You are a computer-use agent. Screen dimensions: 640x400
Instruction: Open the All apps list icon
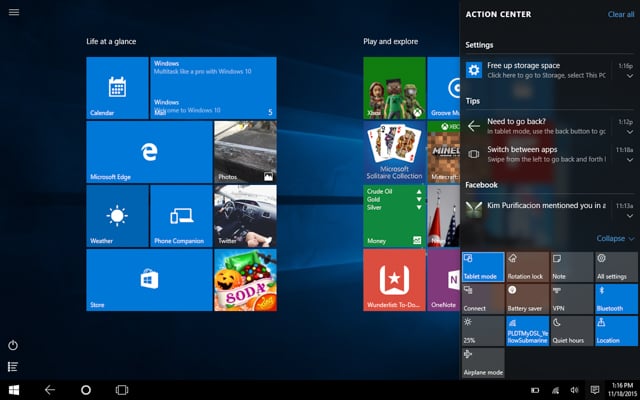13,368
